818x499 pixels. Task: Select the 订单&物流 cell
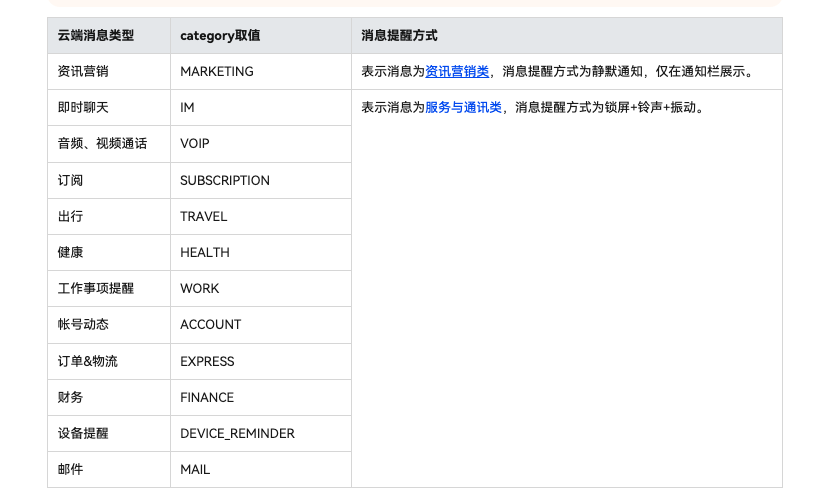(109, 361)
